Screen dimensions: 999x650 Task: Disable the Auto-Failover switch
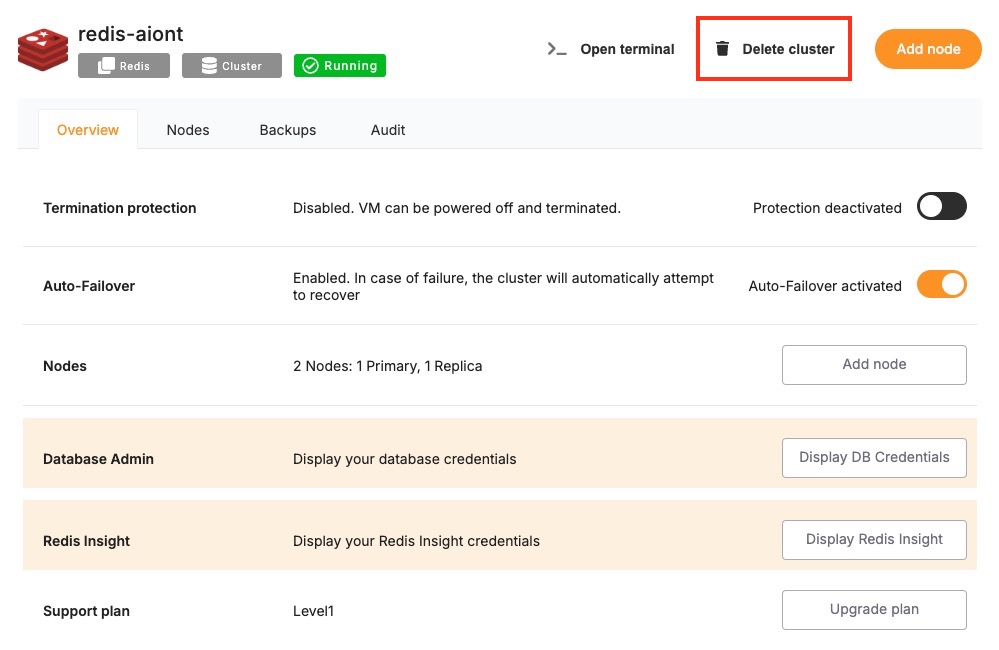[x=941, y=285]
